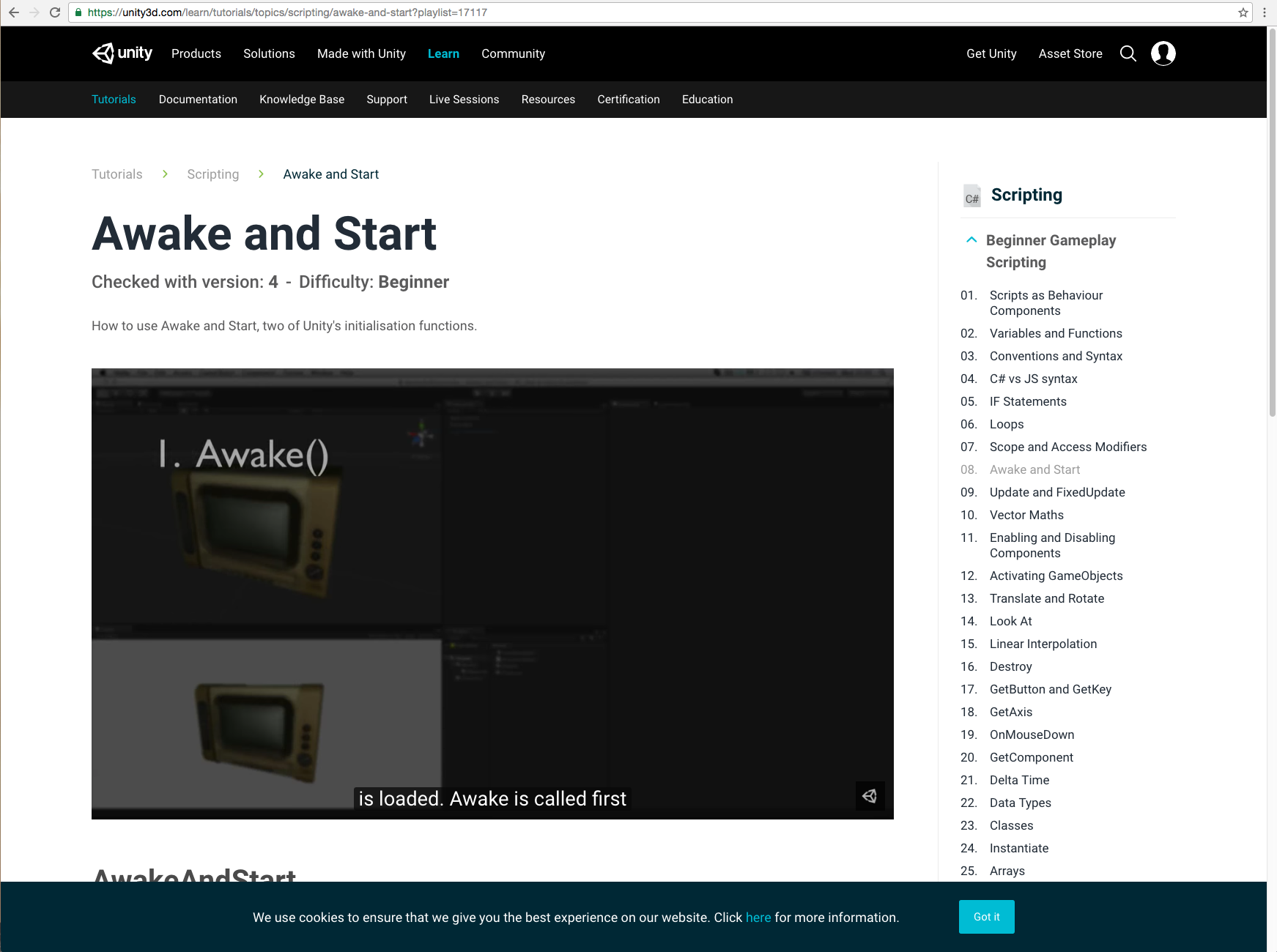
Task: Open the Products menu
Action: [196, 53]
